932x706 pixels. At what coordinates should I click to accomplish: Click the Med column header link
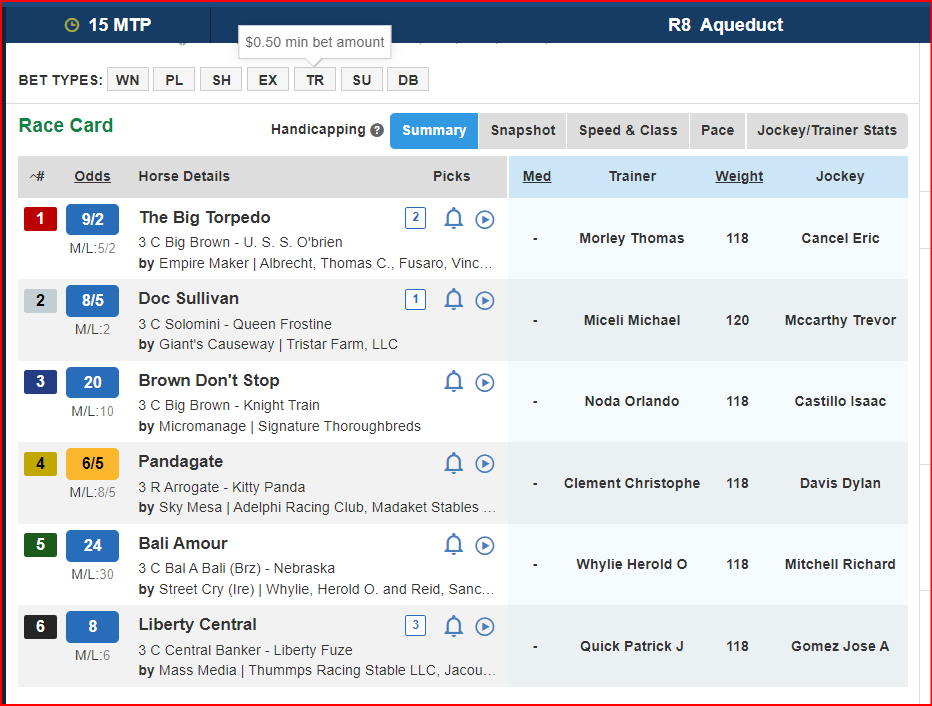537,176
